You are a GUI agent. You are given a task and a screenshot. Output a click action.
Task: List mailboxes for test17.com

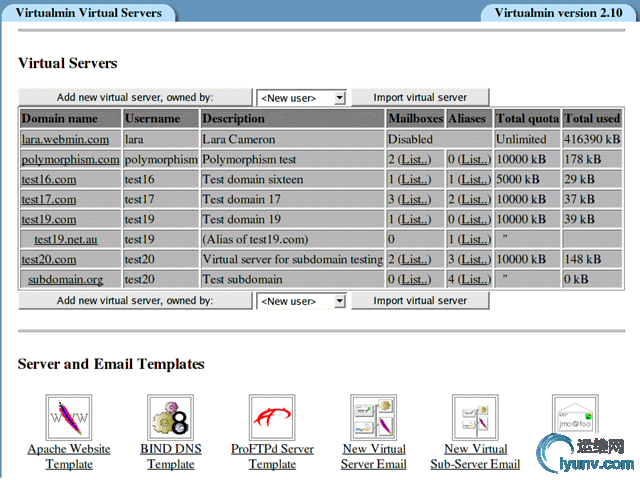coord(414,200)
